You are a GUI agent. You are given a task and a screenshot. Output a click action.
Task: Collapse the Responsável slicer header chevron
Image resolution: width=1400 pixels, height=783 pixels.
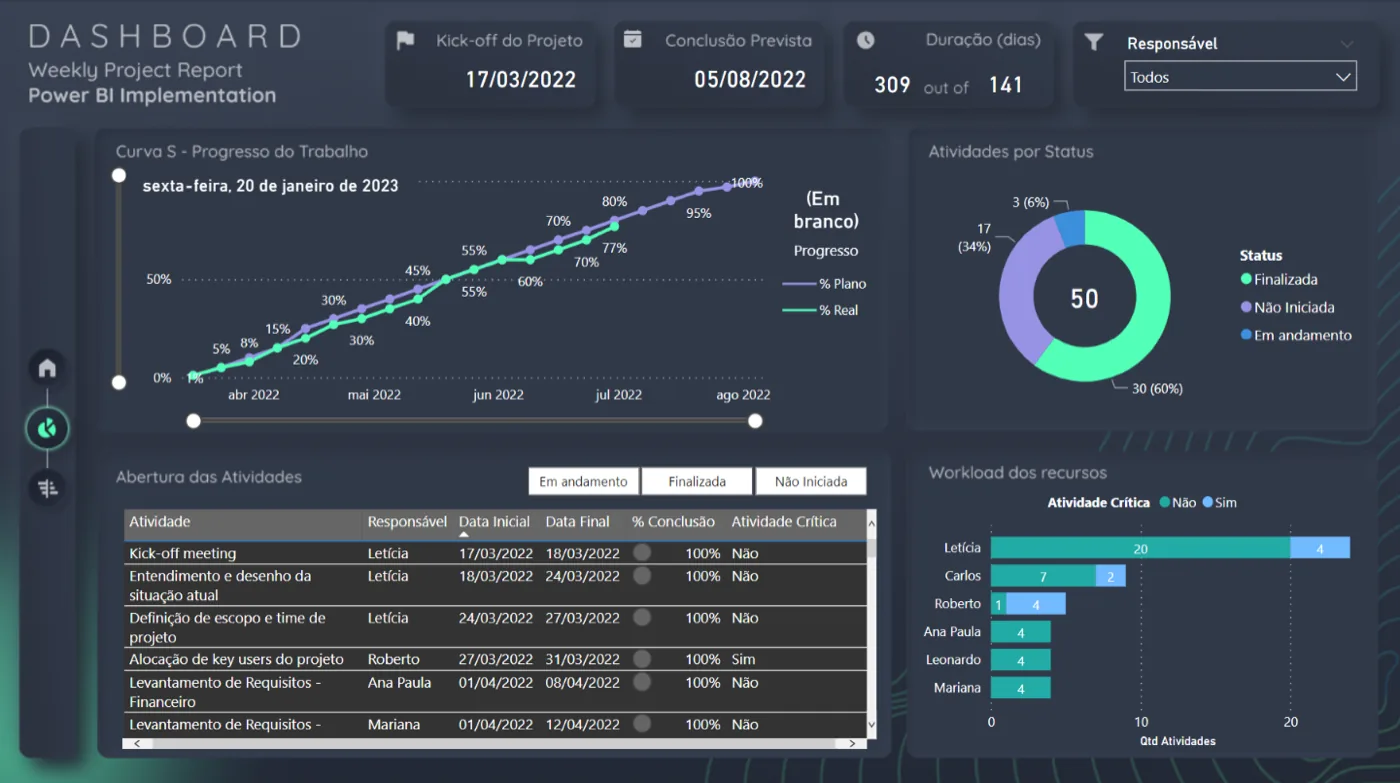coord(1347,44)
